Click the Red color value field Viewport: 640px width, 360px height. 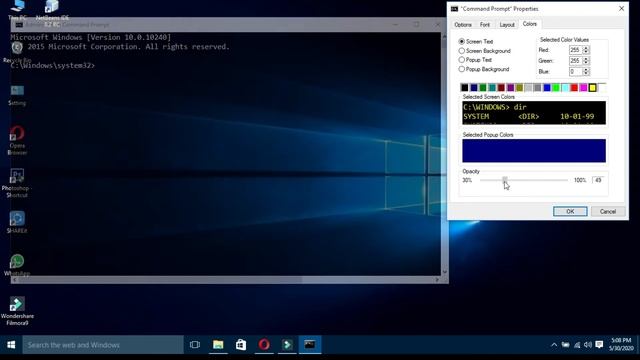pyautogui.click(x=576, y=50)
